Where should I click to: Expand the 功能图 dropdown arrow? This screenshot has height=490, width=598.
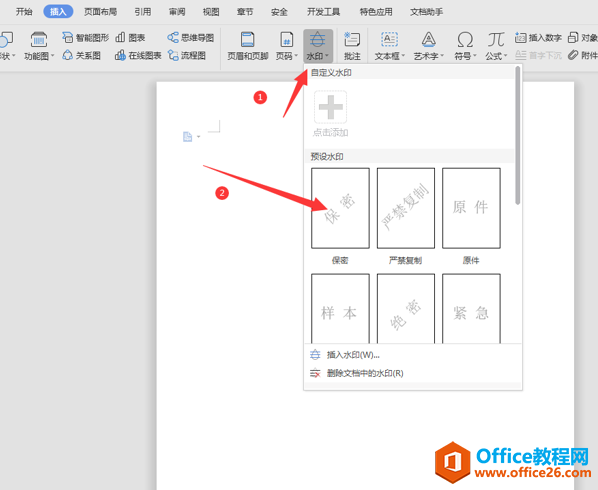[x=53, y=56]
